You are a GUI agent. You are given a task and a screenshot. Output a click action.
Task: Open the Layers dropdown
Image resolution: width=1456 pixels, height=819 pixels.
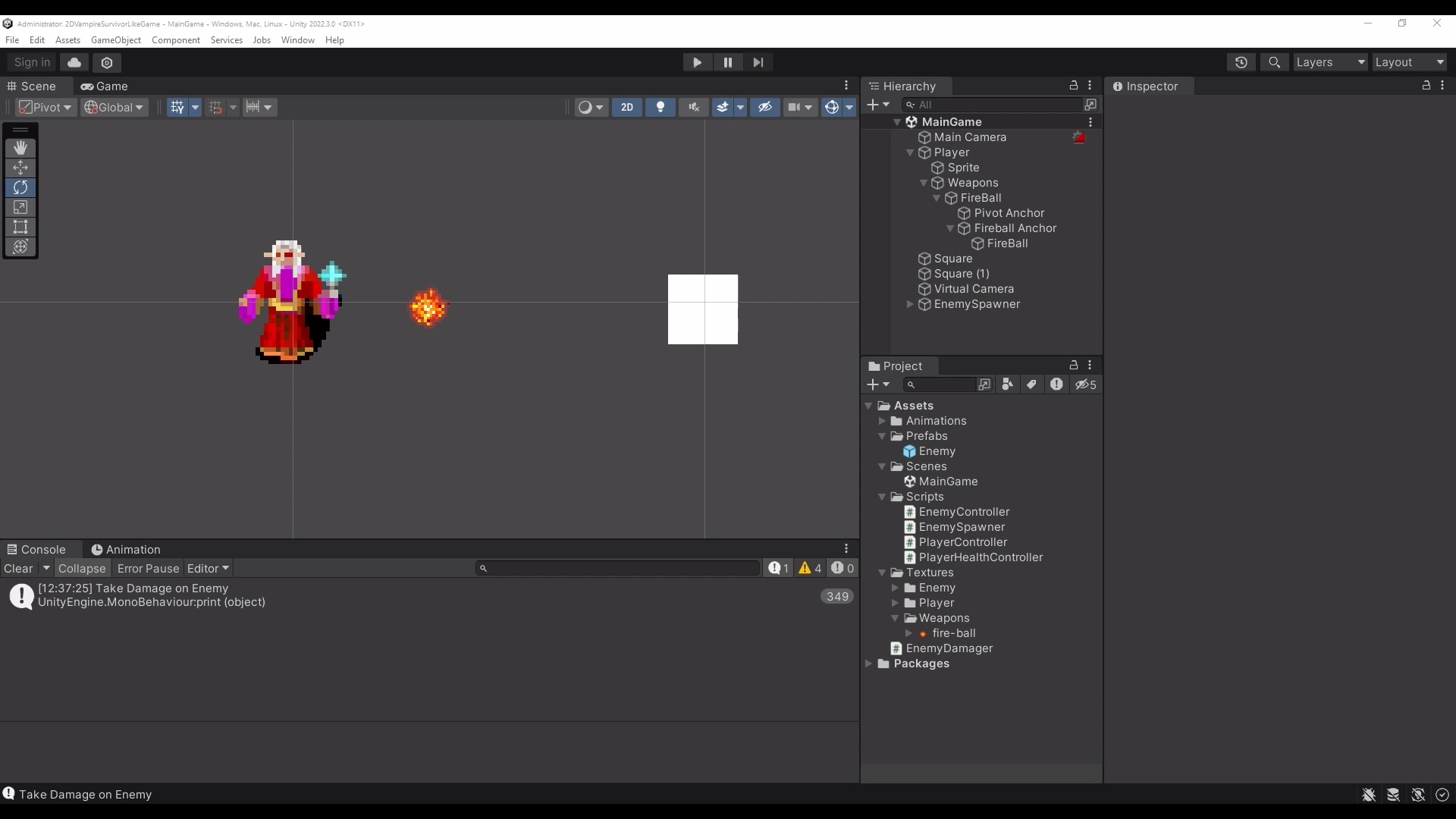click(x=1330, y=62)
